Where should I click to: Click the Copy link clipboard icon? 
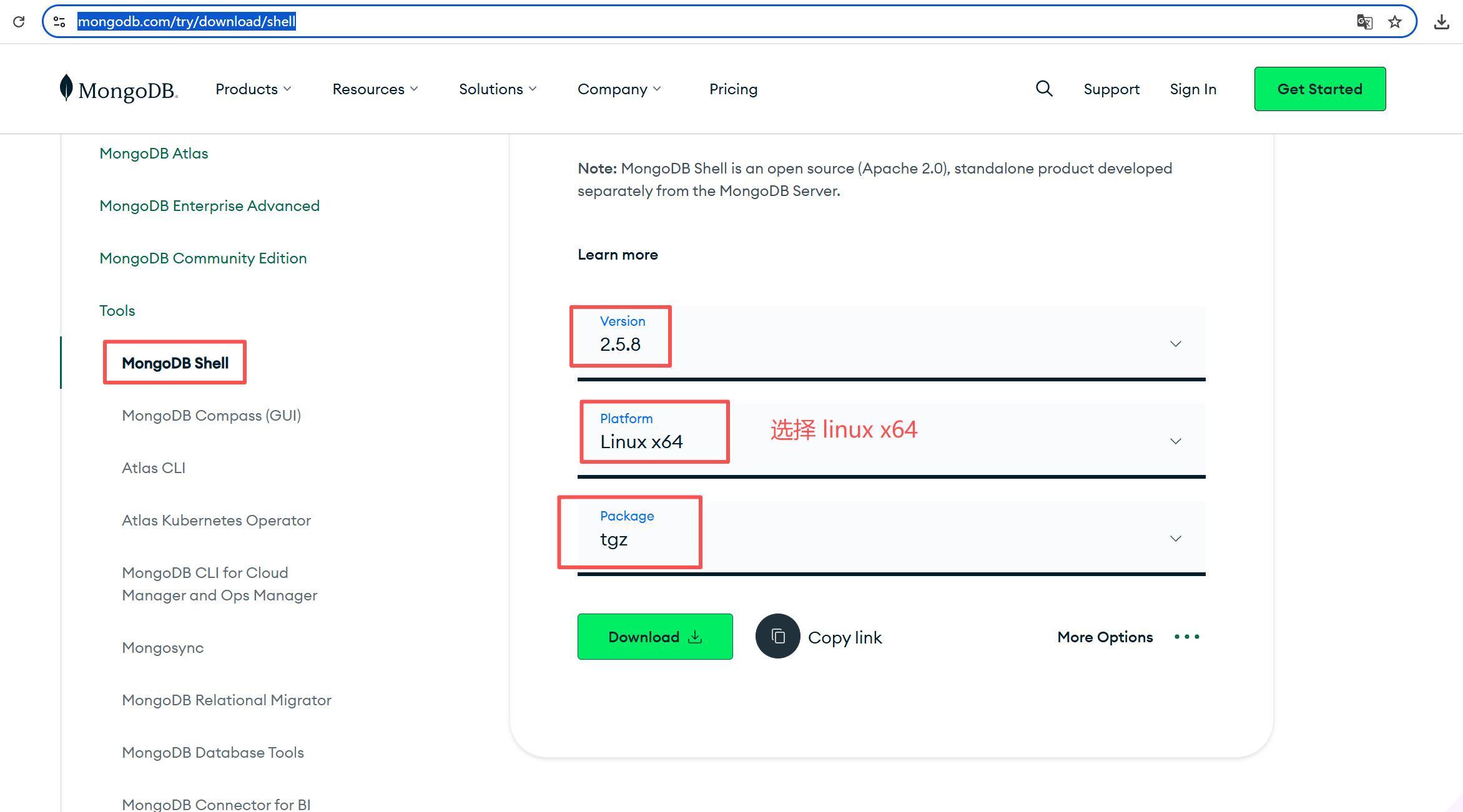point(777,636)
